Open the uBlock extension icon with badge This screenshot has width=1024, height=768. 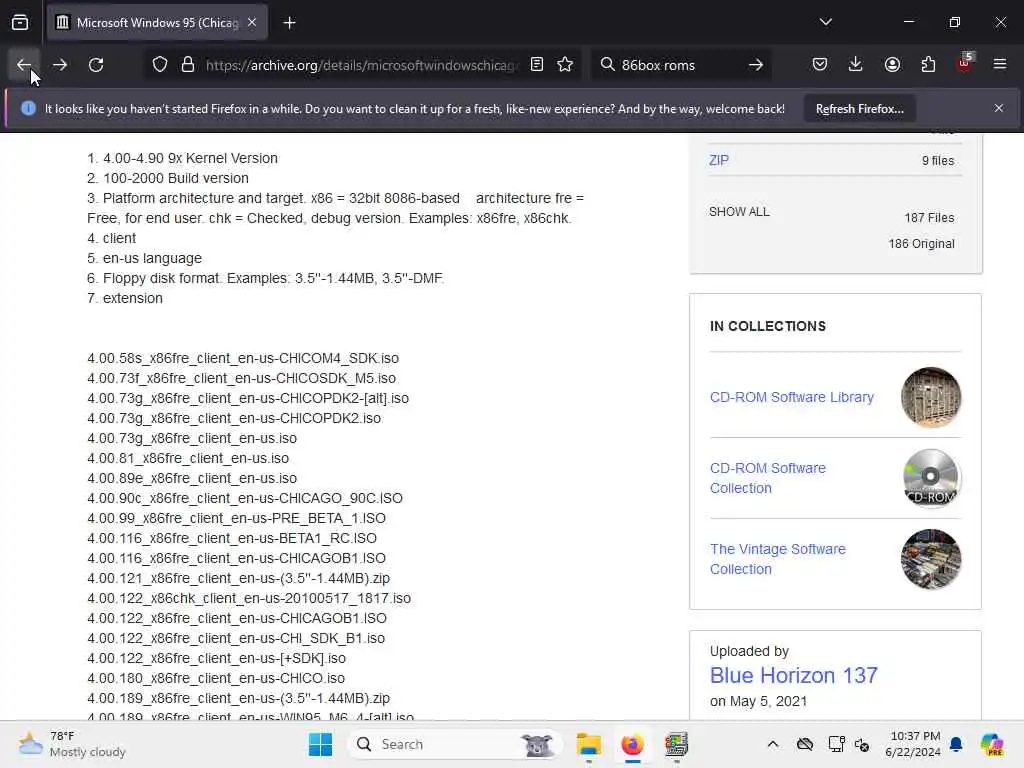coord(965,63)
